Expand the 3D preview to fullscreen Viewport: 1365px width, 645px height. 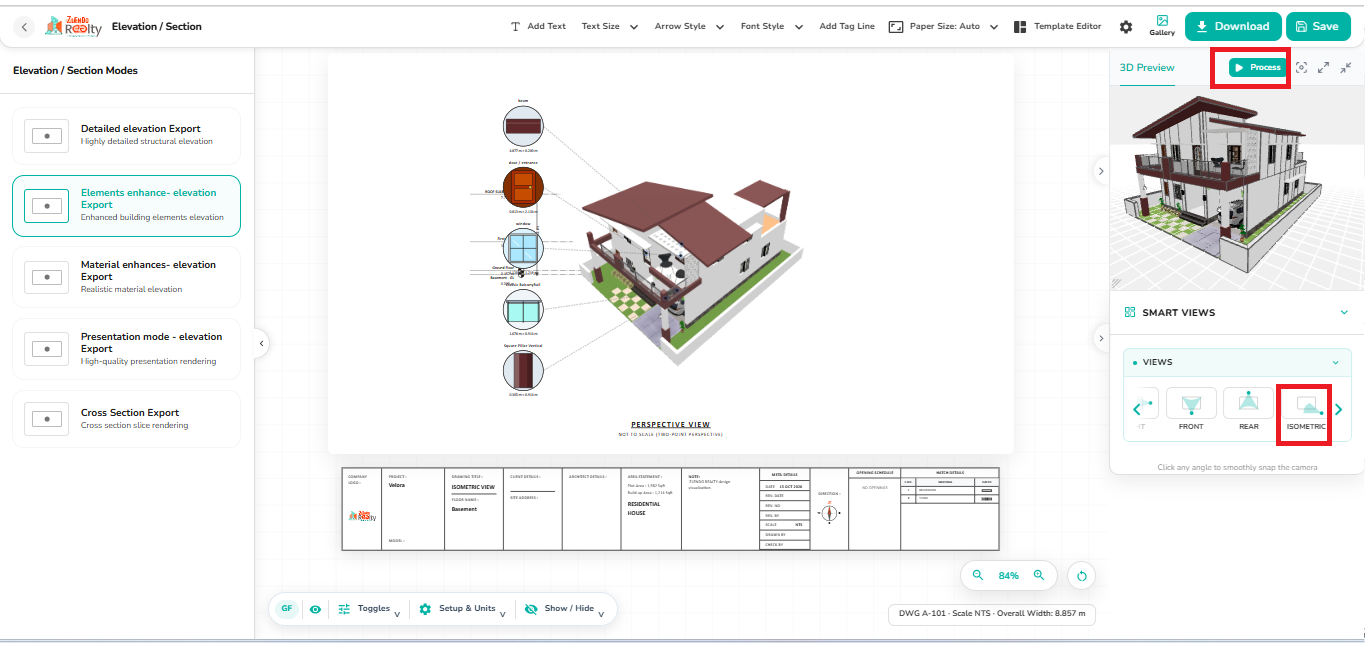tap(1323, 67)
